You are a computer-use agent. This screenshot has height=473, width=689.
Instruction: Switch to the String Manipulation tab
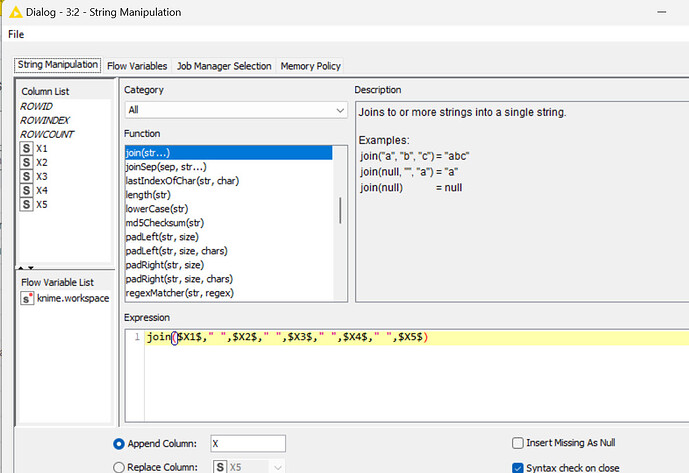[x=58, y=65]
